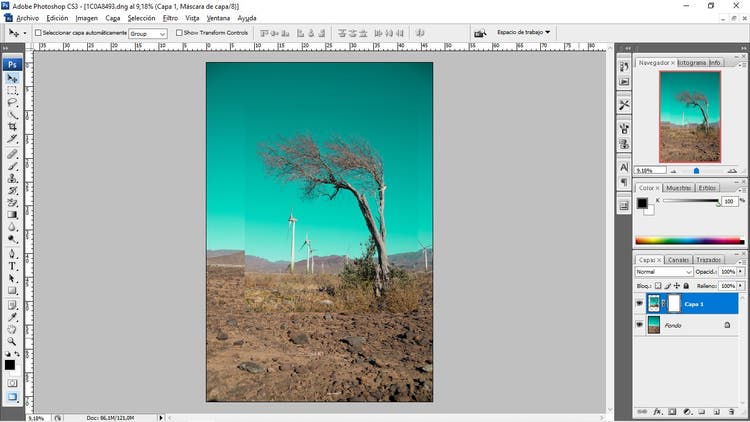Image resolution: width=750 pixels, height=422 pixels.
Task: Open the Archivo menu
Action: tap(28, 18)
